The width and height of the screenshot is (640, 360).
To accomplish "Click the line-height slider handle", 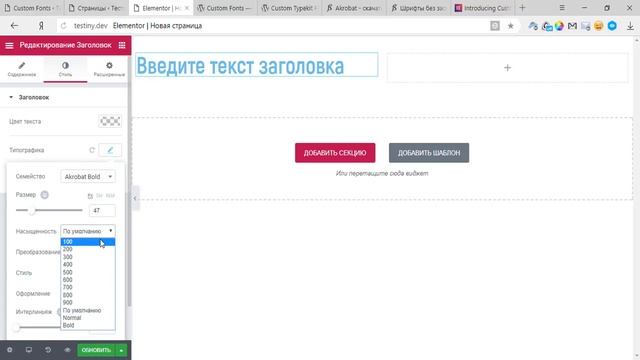I will point(16,327).
